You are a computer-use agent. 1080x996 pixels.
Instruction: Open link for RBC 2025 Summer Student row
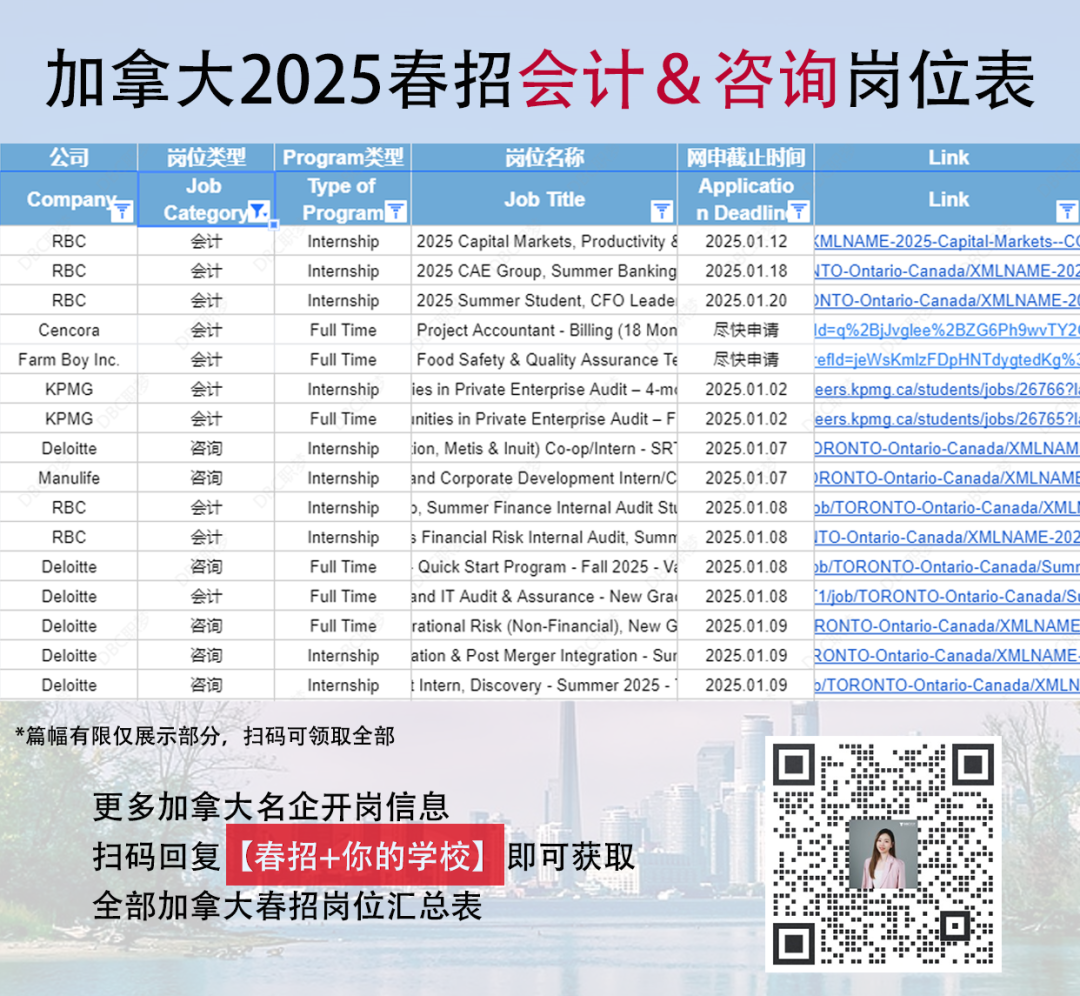click(x=946, y=301)
